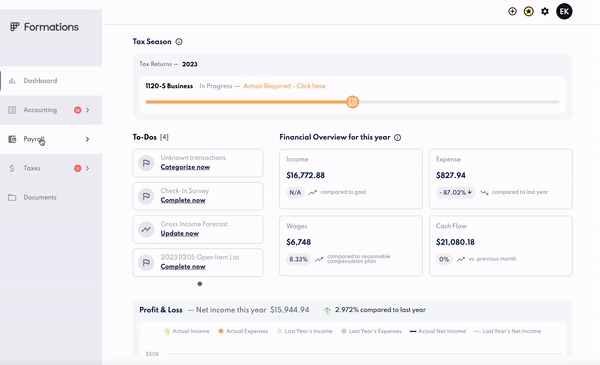This screenshot has height=365, width=600.
Task: Click the green up arrow beside 2.972%
Action: (327, 310)
